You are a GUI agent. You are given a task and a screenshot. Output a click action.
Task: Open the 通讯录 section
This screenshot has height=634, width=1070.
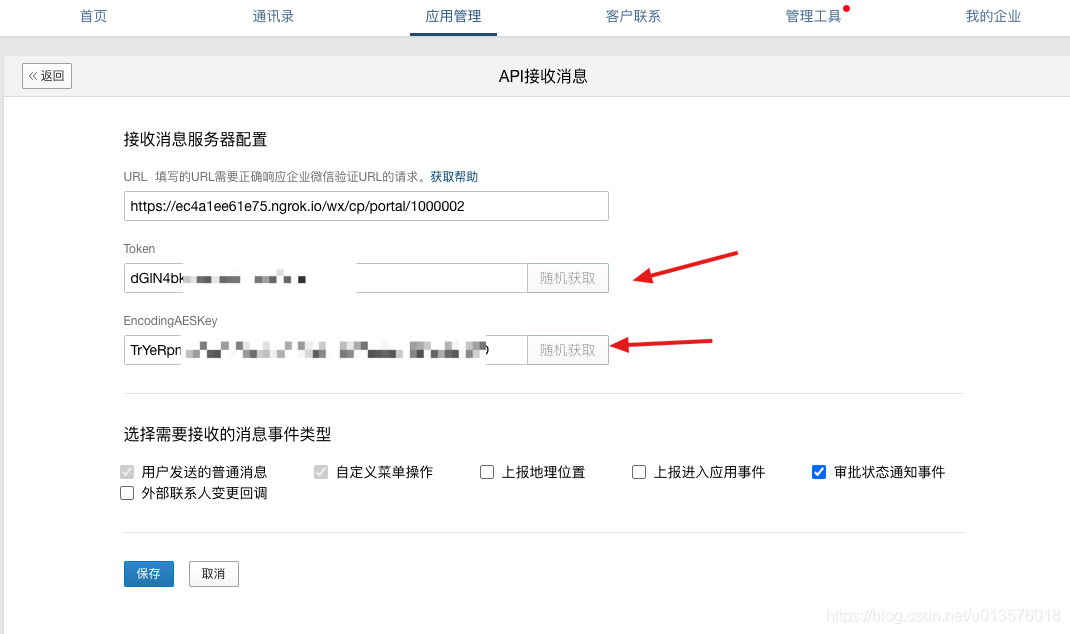click(273, 17)
